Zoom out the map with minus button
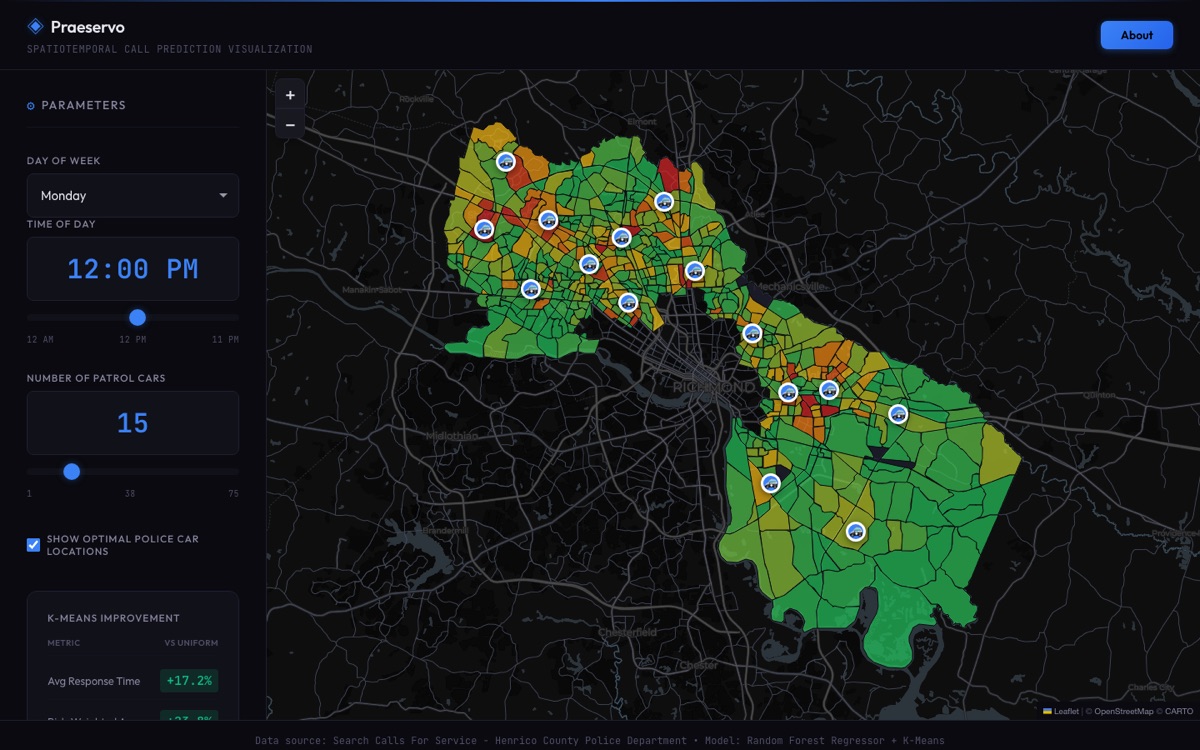Image resolution: width=1200 pixels, height=750 pixels. point(290,125)
